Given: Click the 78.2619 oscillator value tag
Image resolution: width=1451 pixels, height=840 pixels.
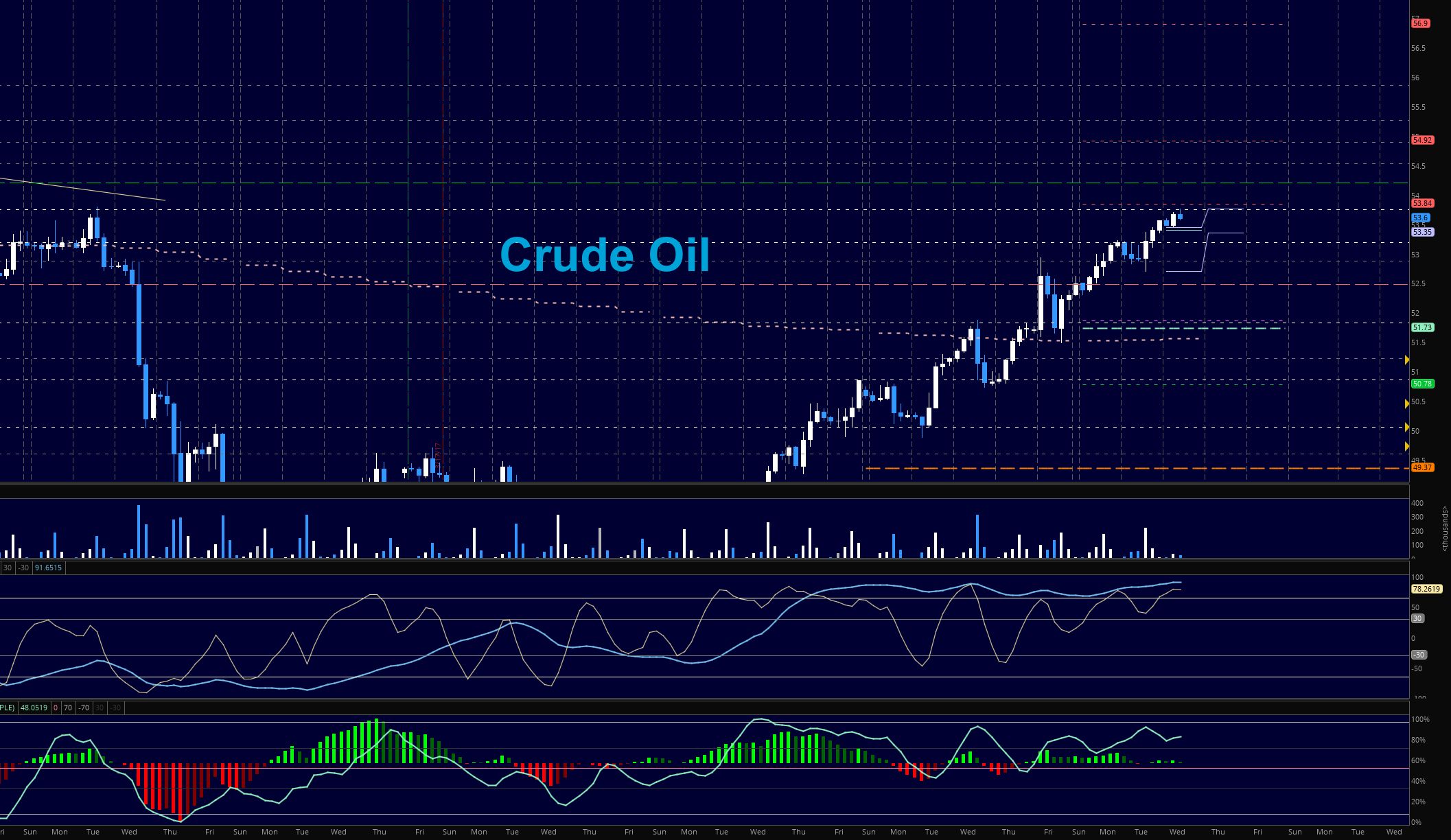Looking at the screenshot, I should click(1426, 589).
